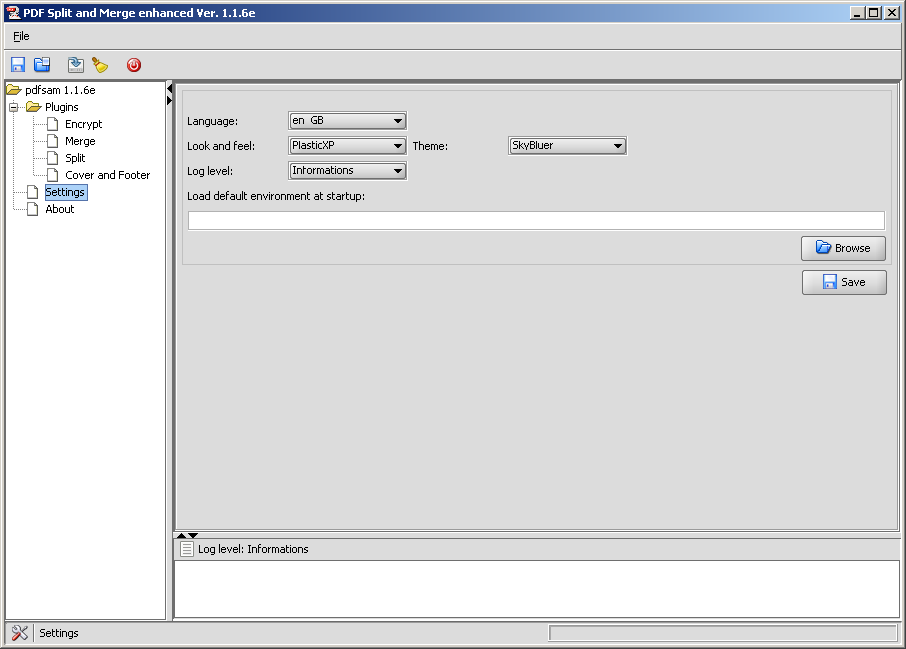906x649 pixels.
Task: Click the 'Settings' text in the status bar
Action: (59, 633)
